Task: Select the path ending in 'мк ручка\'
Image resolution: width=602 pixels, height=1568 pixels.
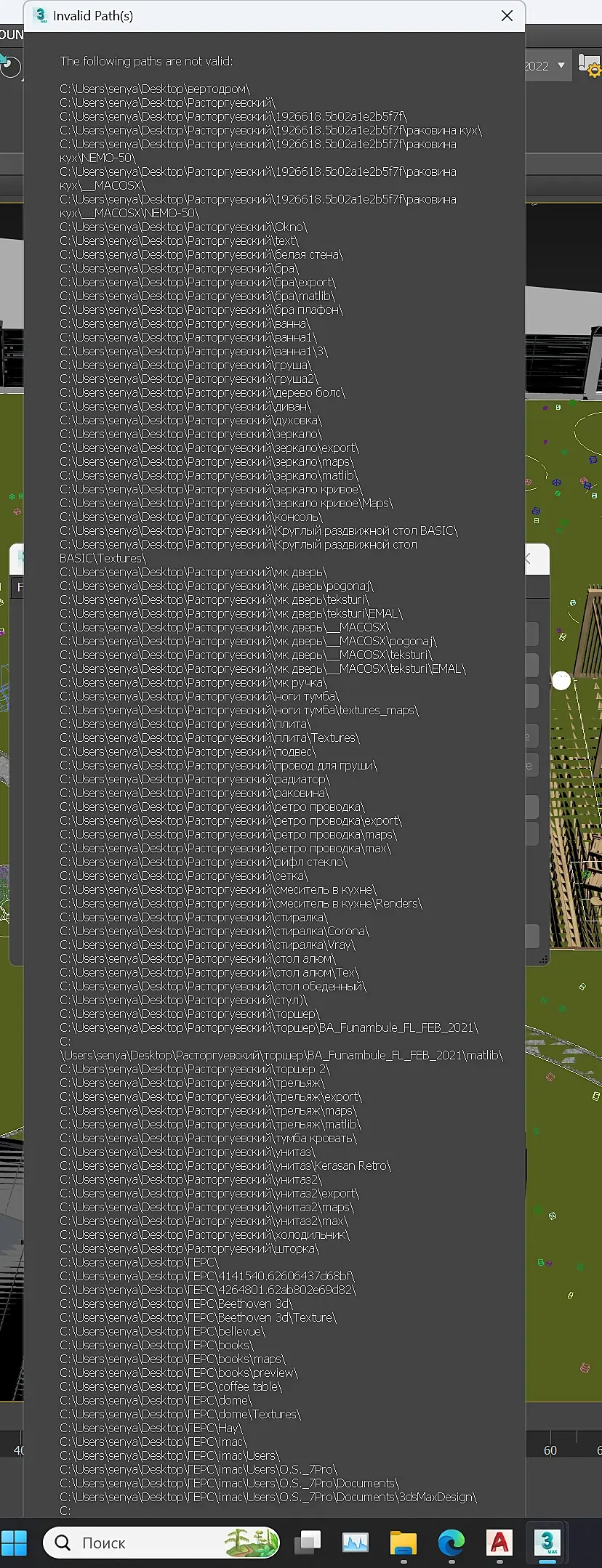Action: (x=193, y=682)
